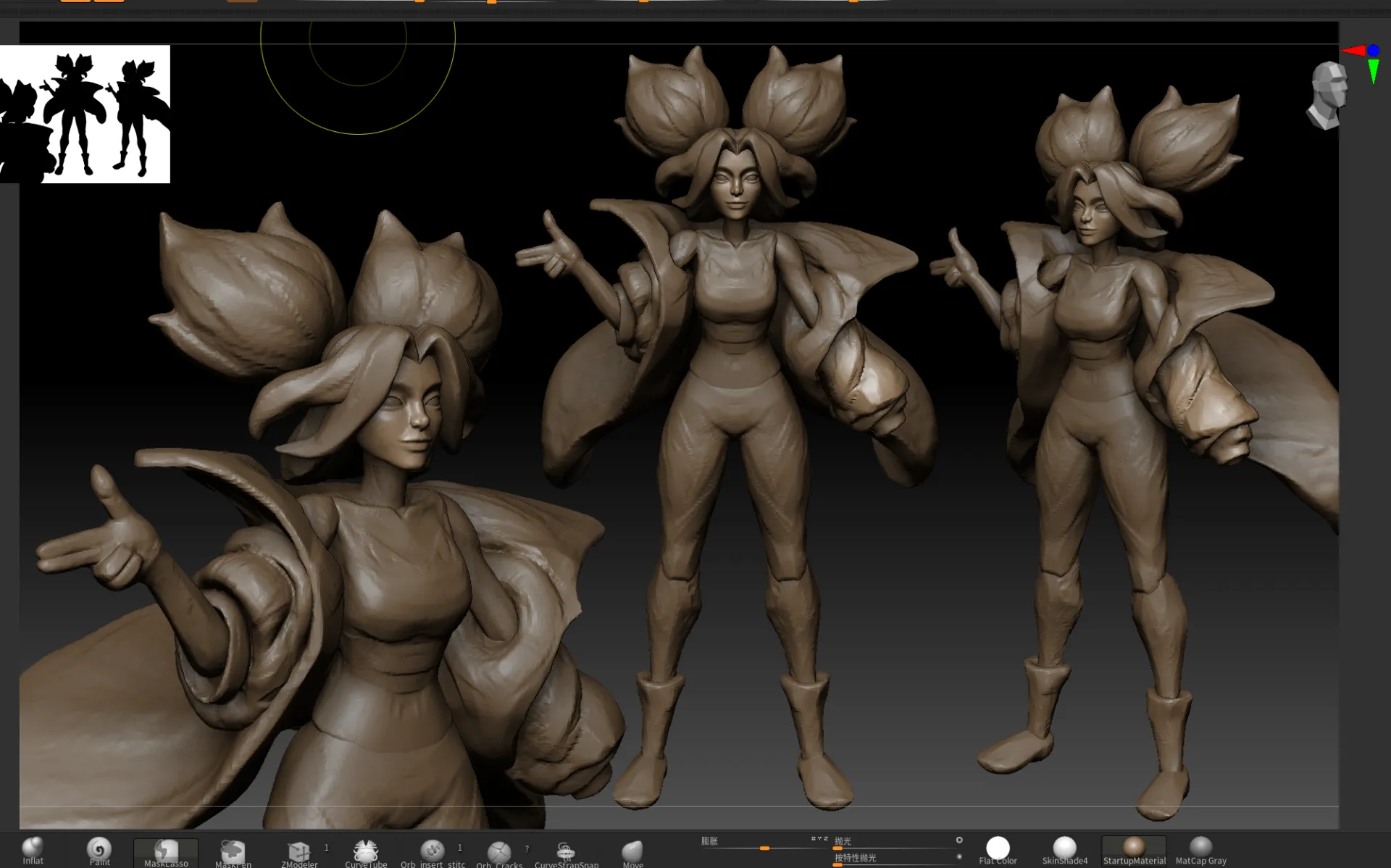Click the XYZ axis toggle above slider
This screenshot has width=1391, height=868.
point(819,838)
